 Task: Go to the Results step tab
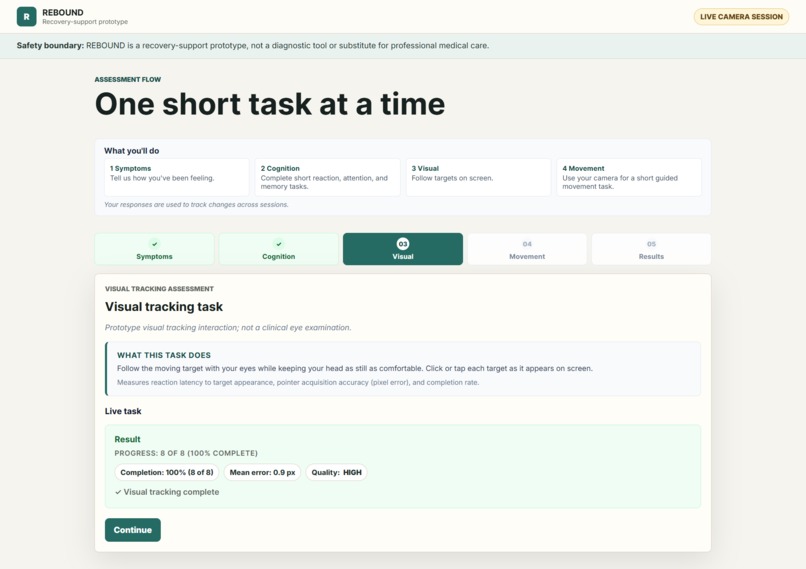click(651, 249)
